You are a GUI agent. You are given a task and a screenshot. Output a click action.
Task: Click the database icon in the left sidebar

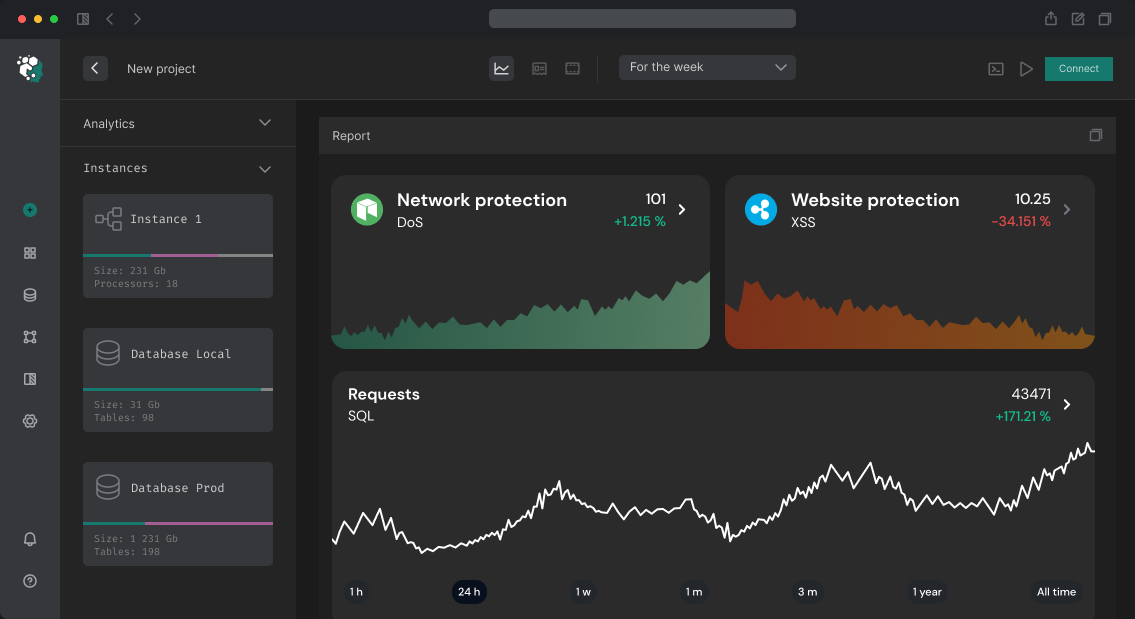click(x=30, y=295)
